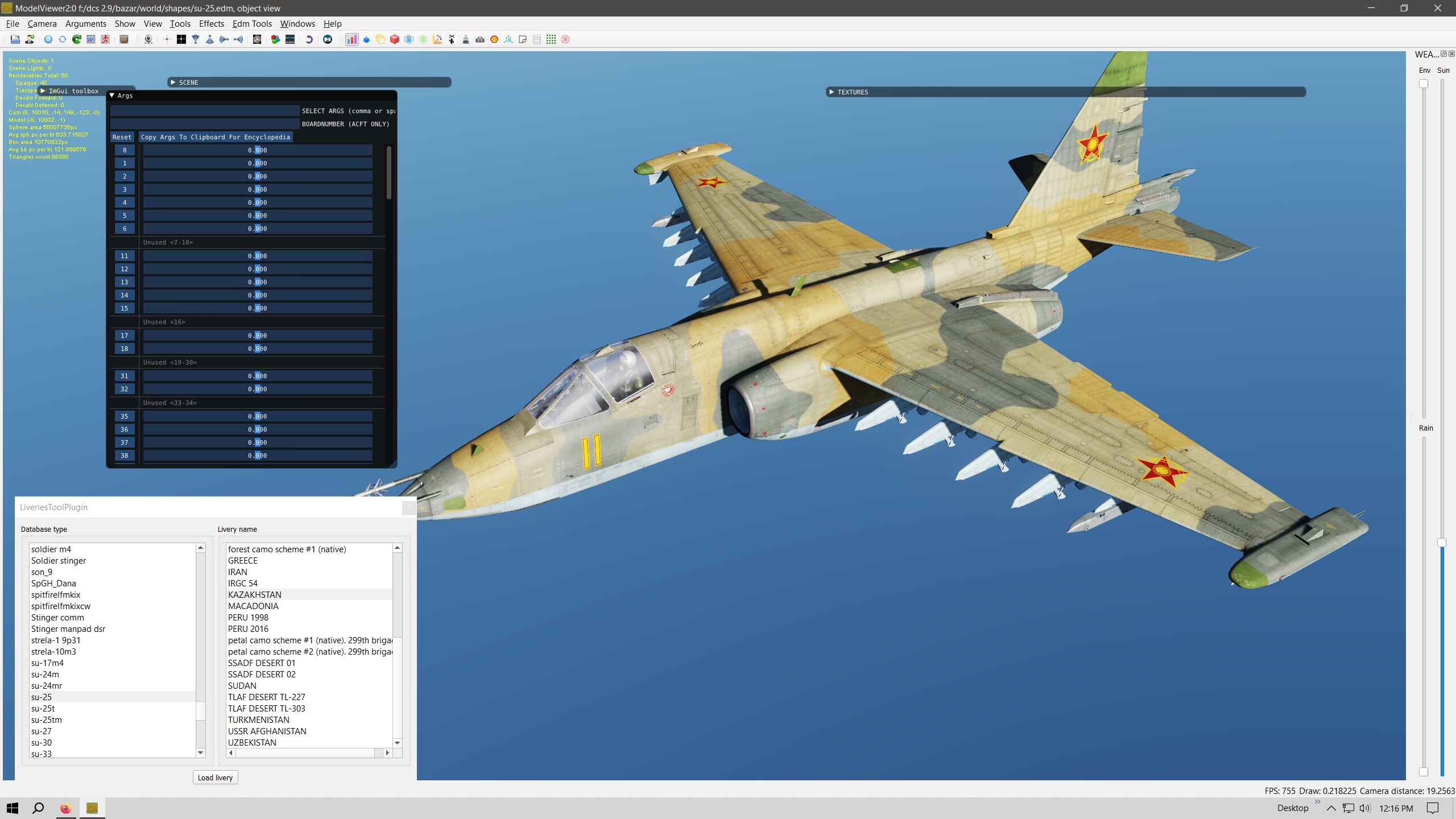
Task: Select UZBEKISTAN in the livery list
Action: coord(252,742)
